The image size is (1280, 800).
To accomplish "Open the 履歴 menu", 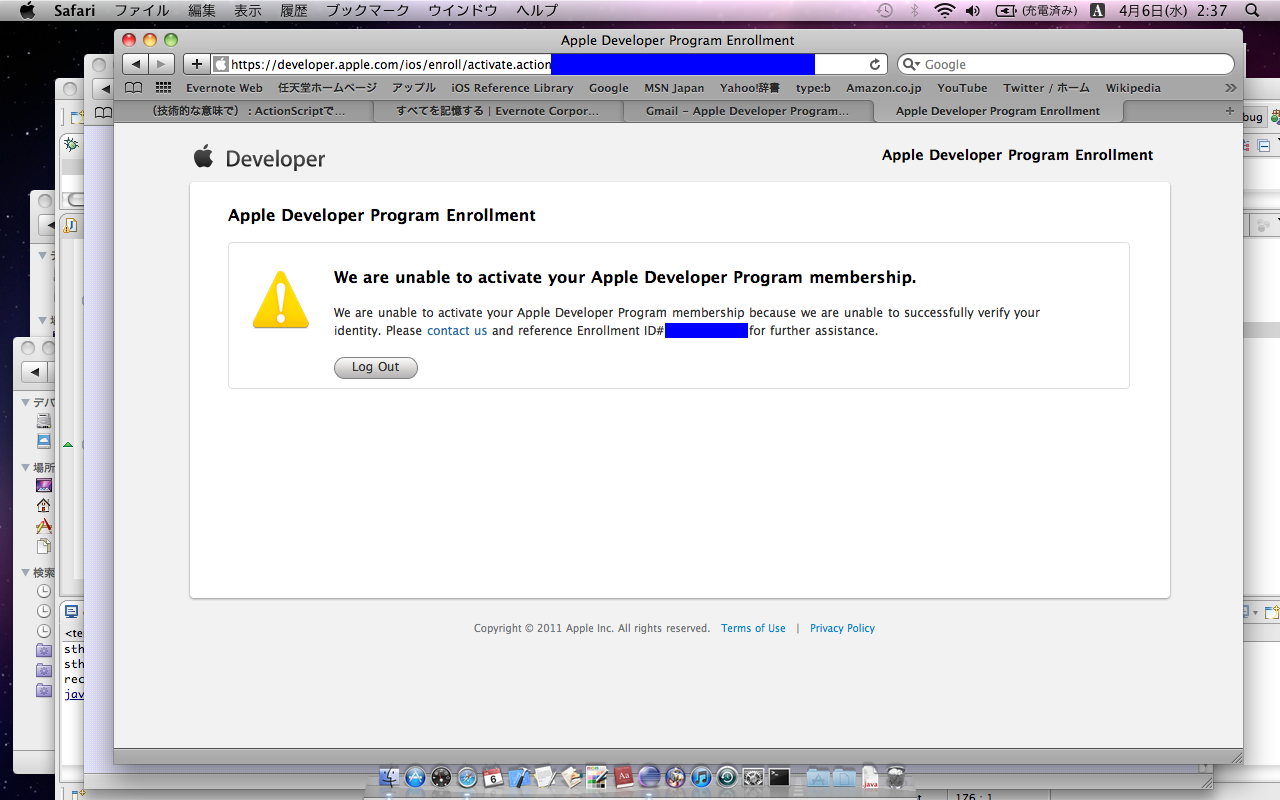I will tap(294, 10).
